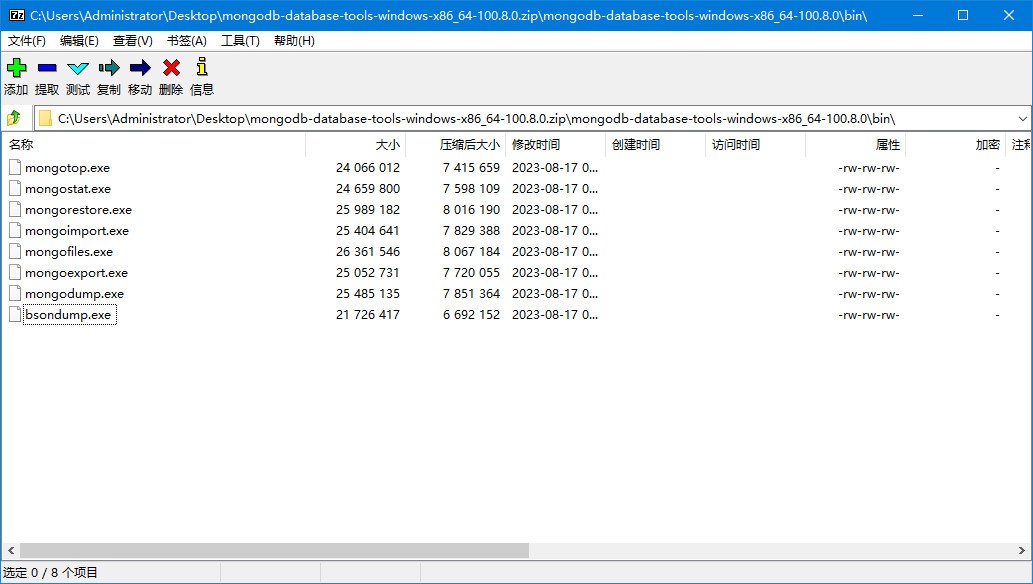Click modified date in mongoexport.exe row

tap(555, 273)
